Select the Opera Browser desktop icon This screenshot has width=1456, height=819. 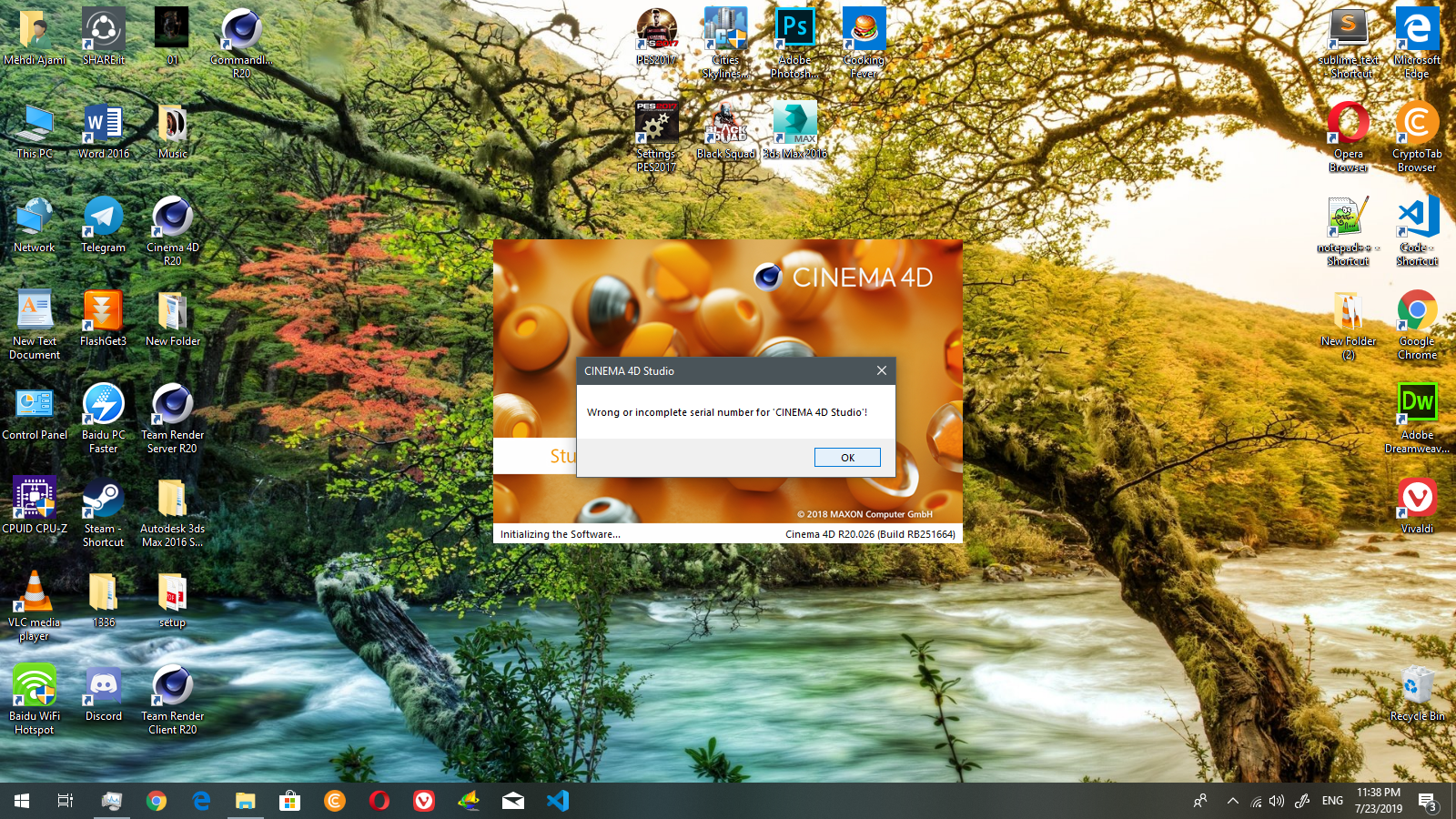click(1349, 136)
